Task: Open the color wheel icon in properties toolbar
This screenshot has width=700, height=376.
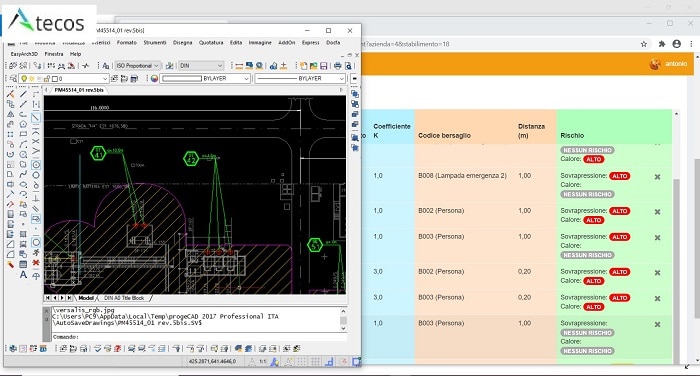Action: (x=154, y=79)
